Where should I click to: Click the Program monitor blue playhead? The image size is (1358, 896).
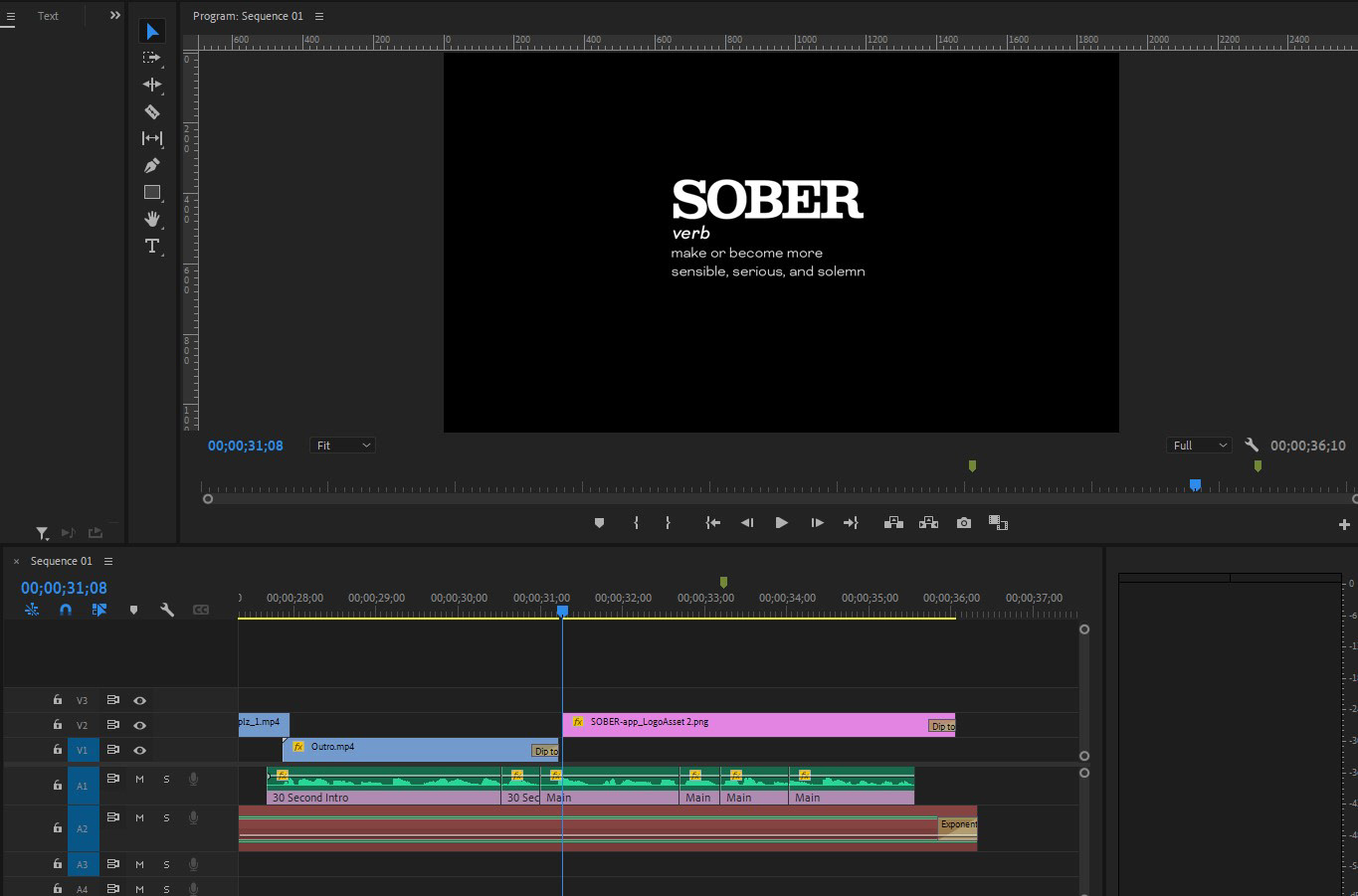[x=1195, y=484]
